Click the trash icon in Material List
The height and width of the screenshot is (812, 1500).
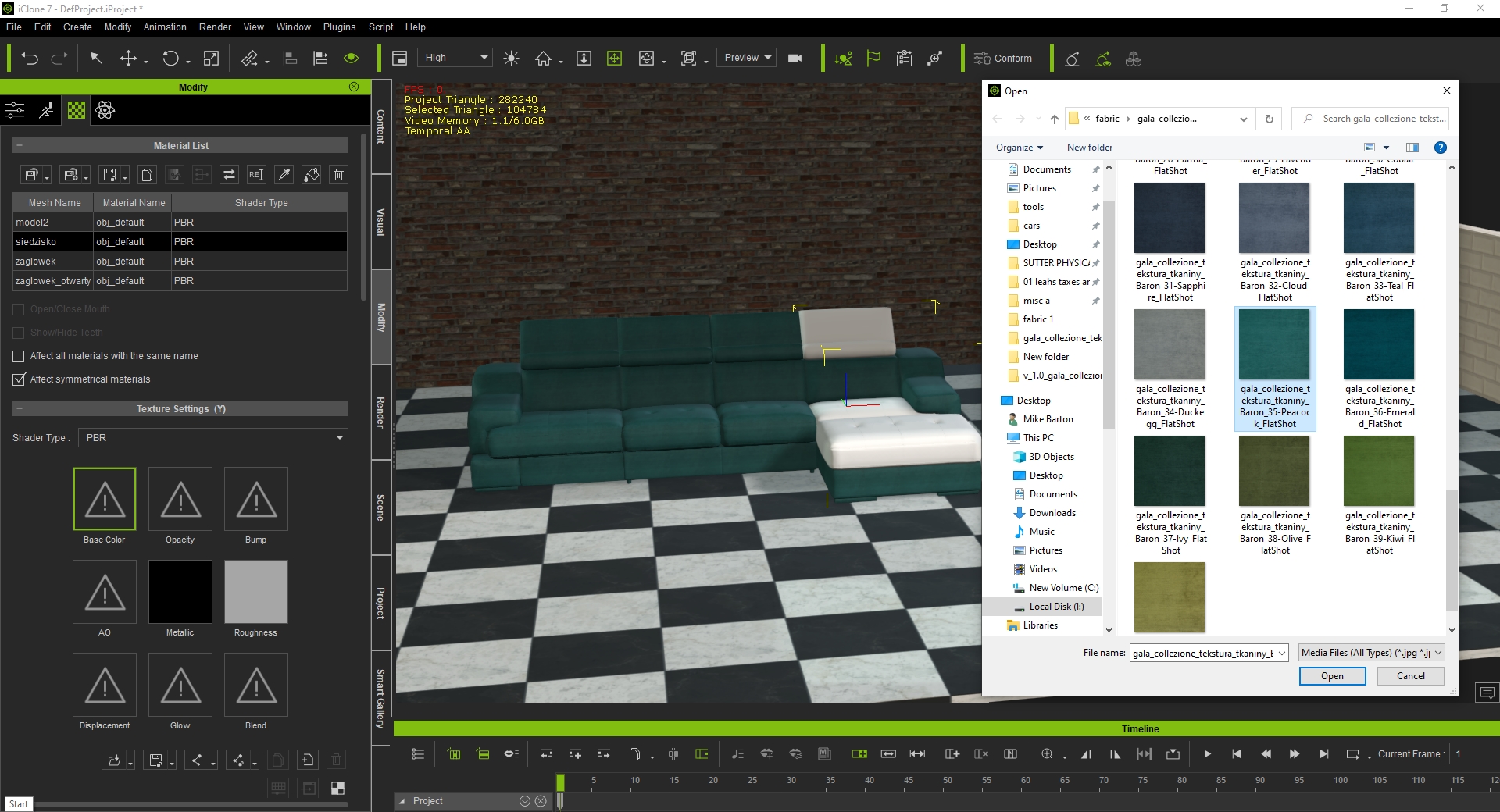click(338, 175)
